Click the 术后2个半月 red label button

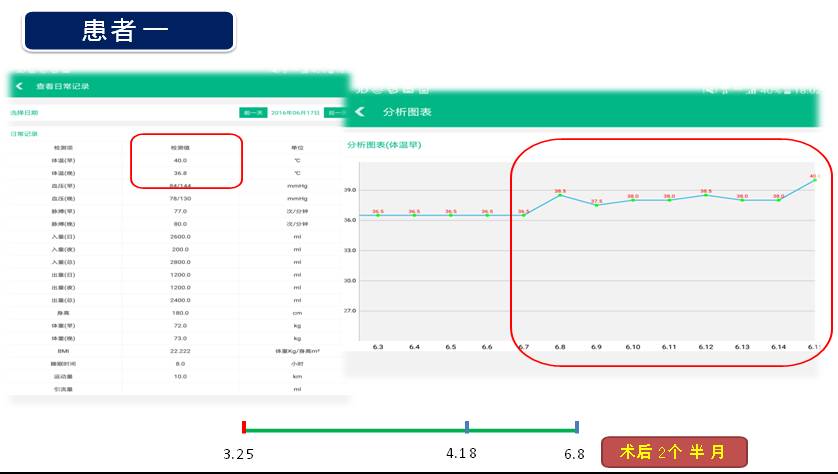(x=674, y=452)
